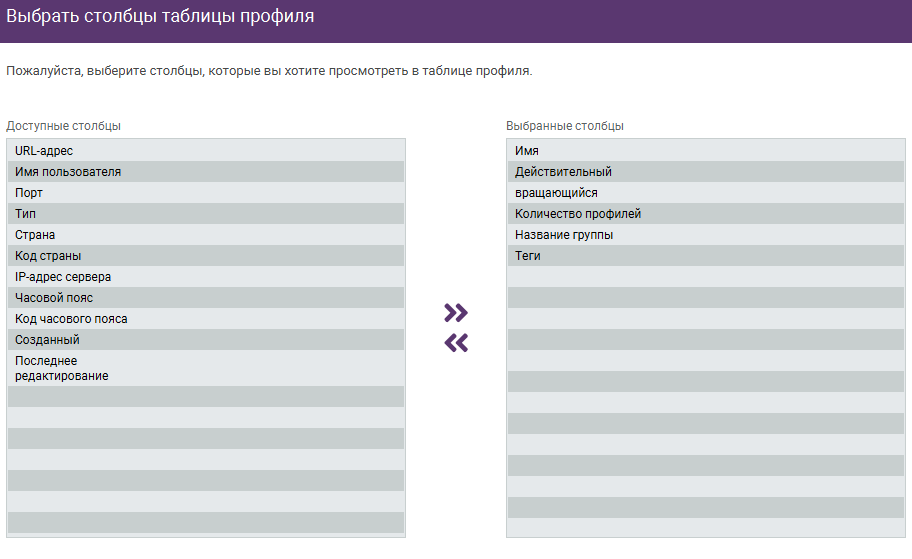Highlight the Код страны entry
912x559 pixels.
tap(206, 255)
